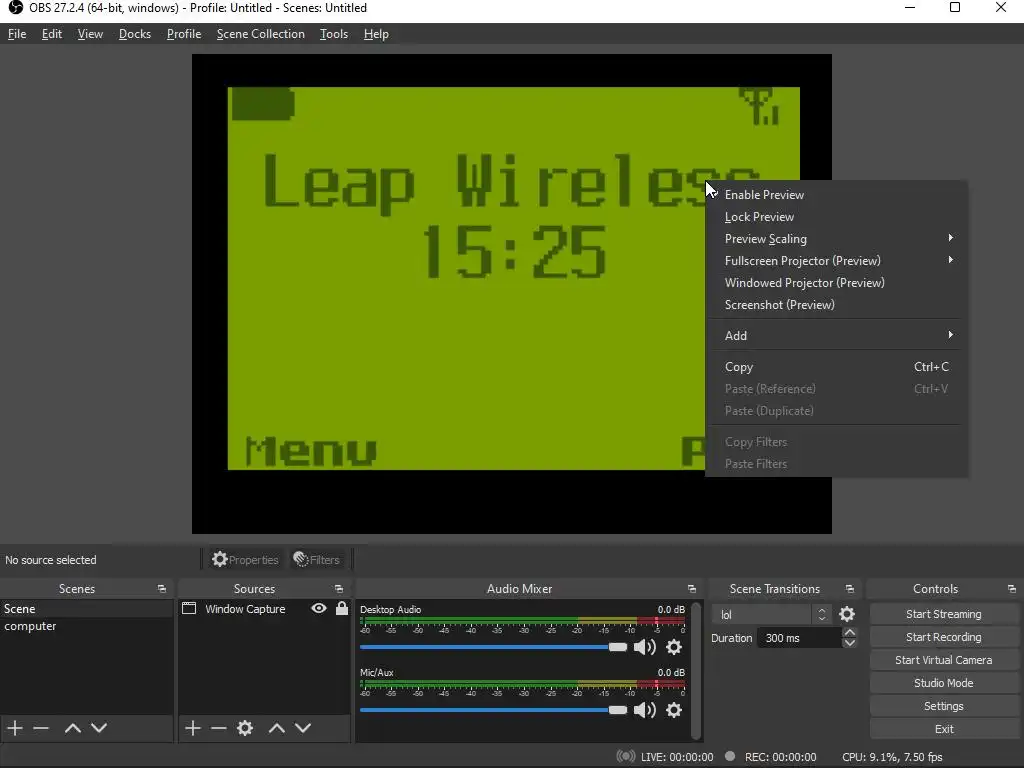The width and height of the screenshot is (1024, 768).
Task: Mute Mic/Aux speaker
Action: pyautogui.click(x=645, y=710)
